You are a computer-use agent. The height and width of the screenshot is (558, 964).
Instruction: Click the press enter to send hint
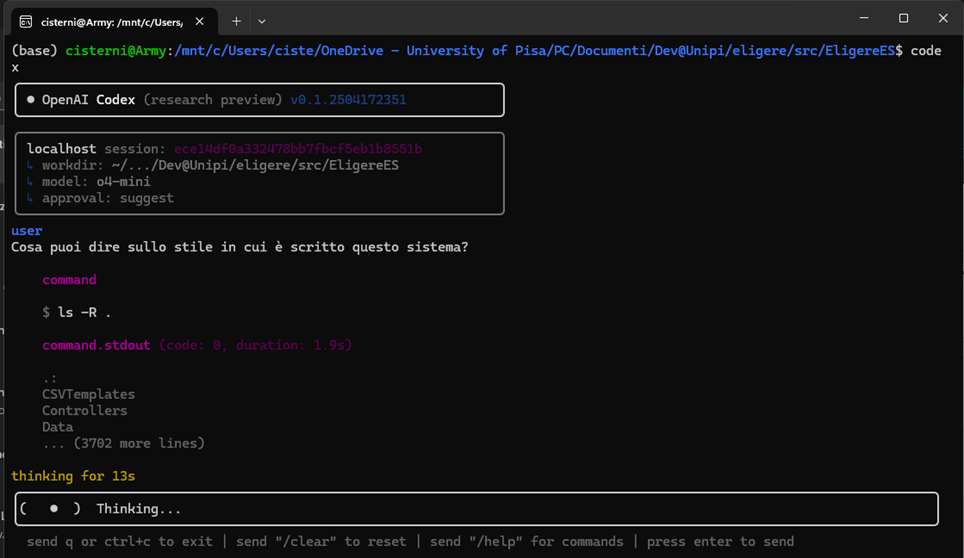coord(720,541)
